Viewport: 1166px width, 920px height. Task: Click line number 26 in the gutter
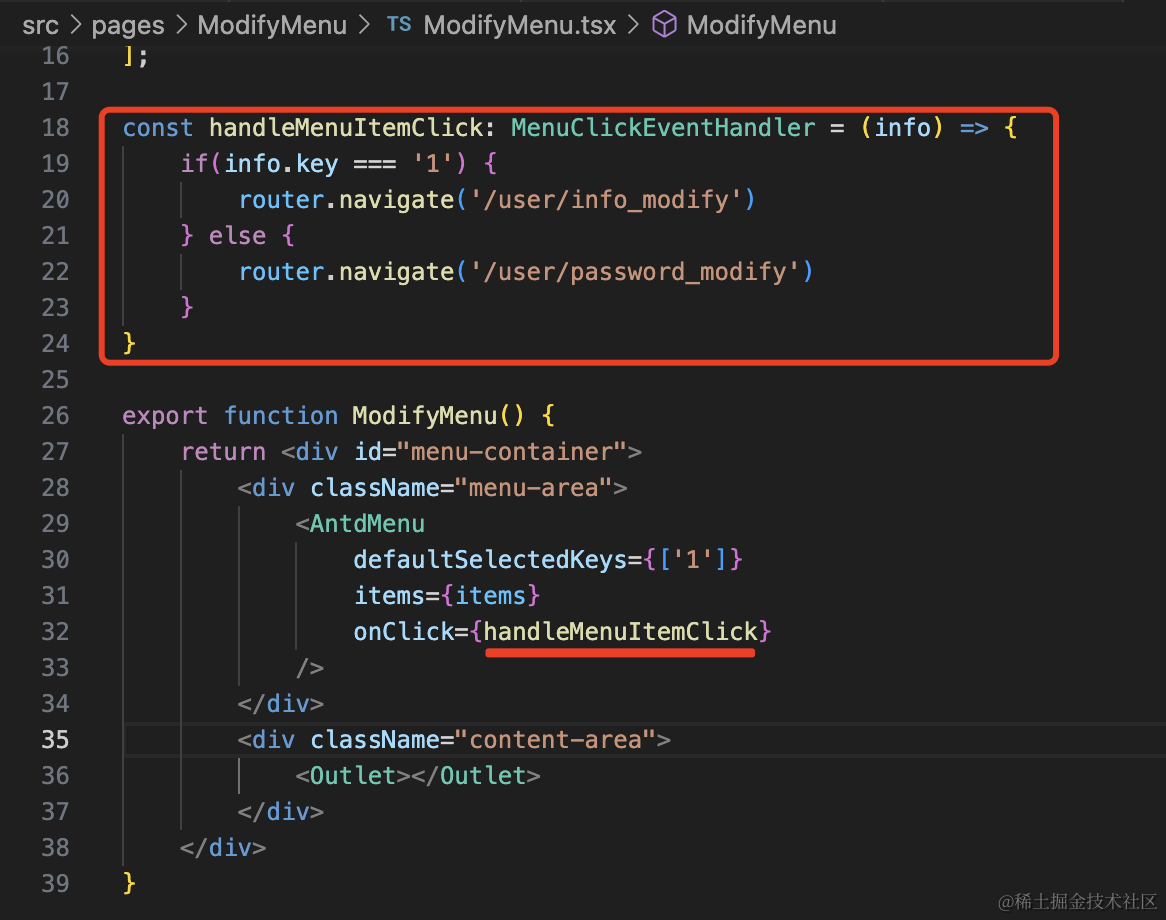click(55, 416)
